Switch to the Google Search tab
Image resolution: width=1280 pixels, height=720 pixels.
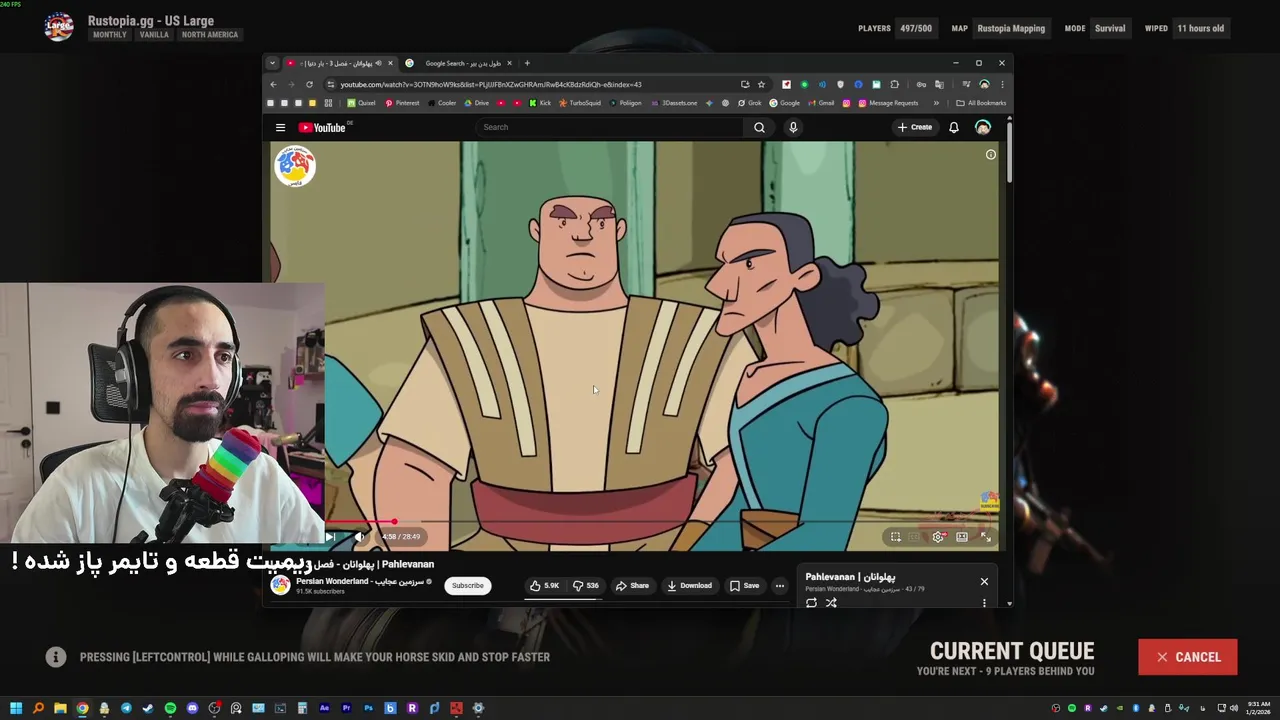(460, 63)
